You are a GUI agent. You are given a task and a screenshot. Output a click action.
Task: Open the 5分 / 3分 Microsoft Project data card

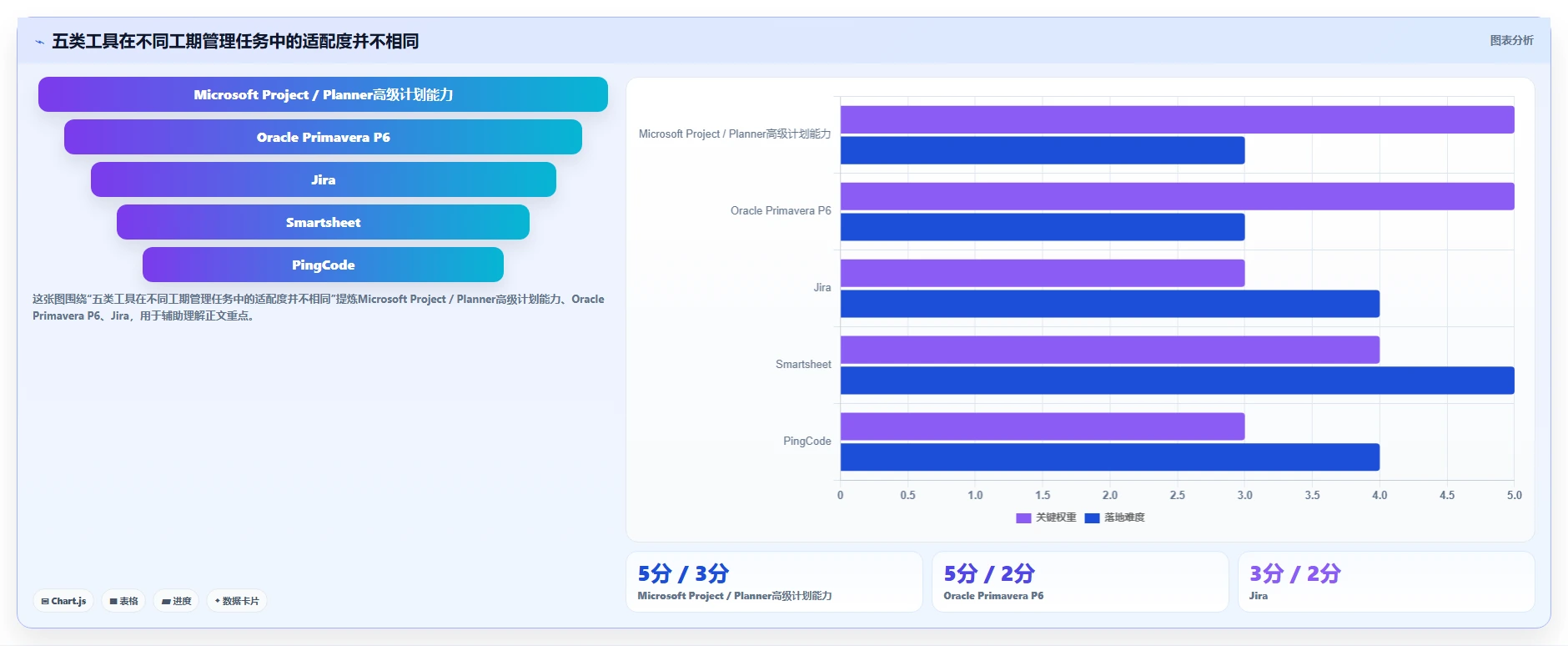point(774,582)
